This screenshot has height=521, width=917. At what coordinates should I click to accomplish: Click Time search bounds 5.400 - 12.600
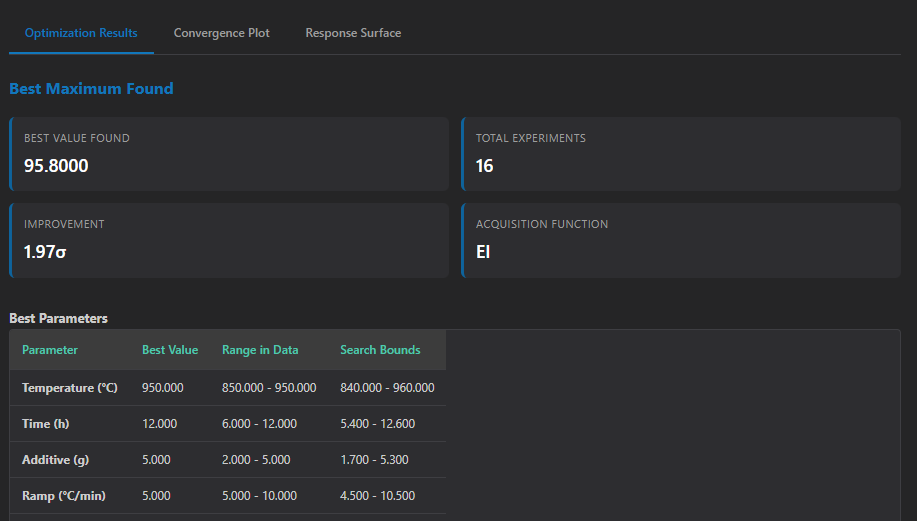point(377,424)
